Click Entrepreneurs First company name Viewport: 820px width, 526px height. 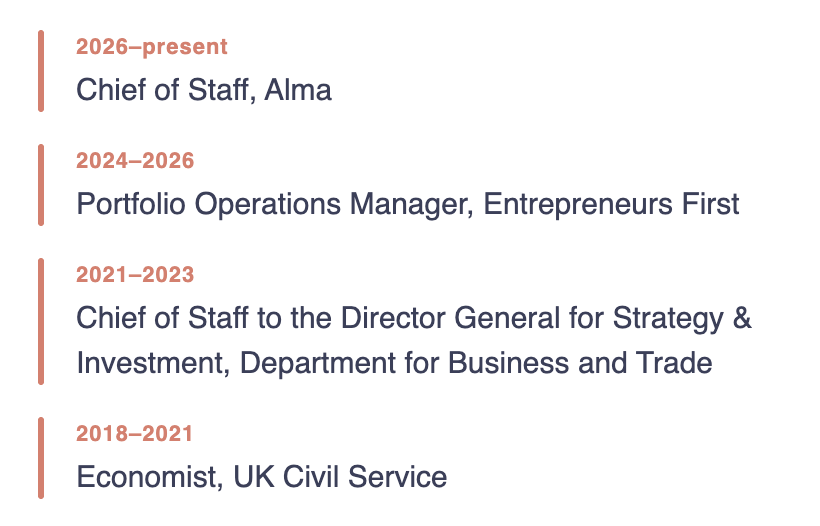click(x=611, y=204)
